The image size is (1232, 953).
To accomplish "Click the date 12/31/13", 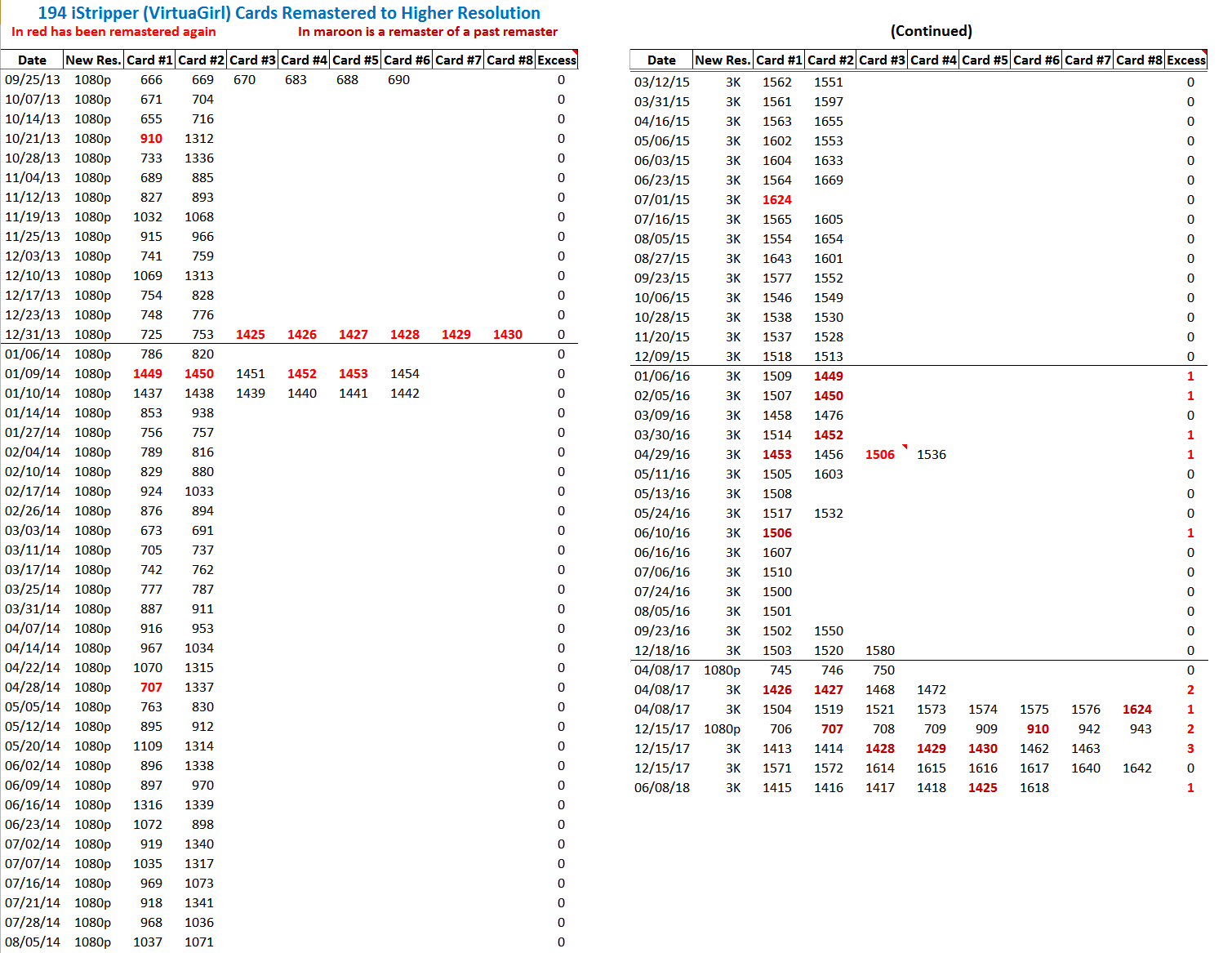I will [33, 335].
